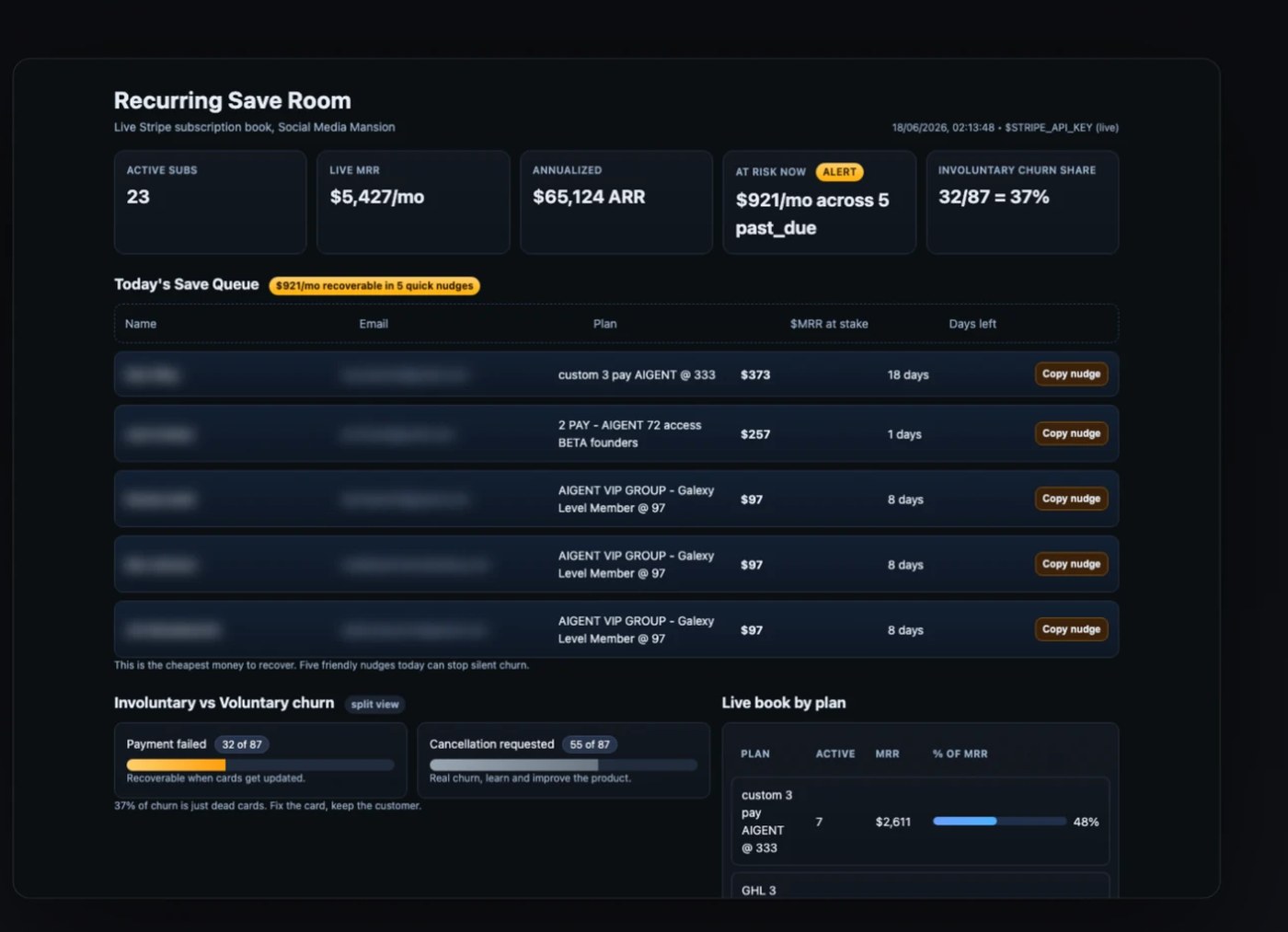
Task: Click the $921/mo across 5 past_due value
Action: 812,213
